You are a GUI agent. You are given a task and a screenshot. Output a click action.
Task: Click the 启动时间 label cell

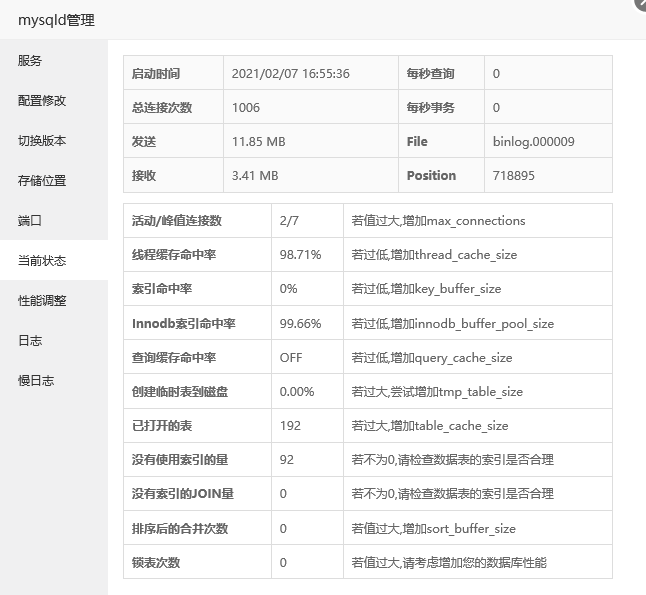tap(173, 73)
